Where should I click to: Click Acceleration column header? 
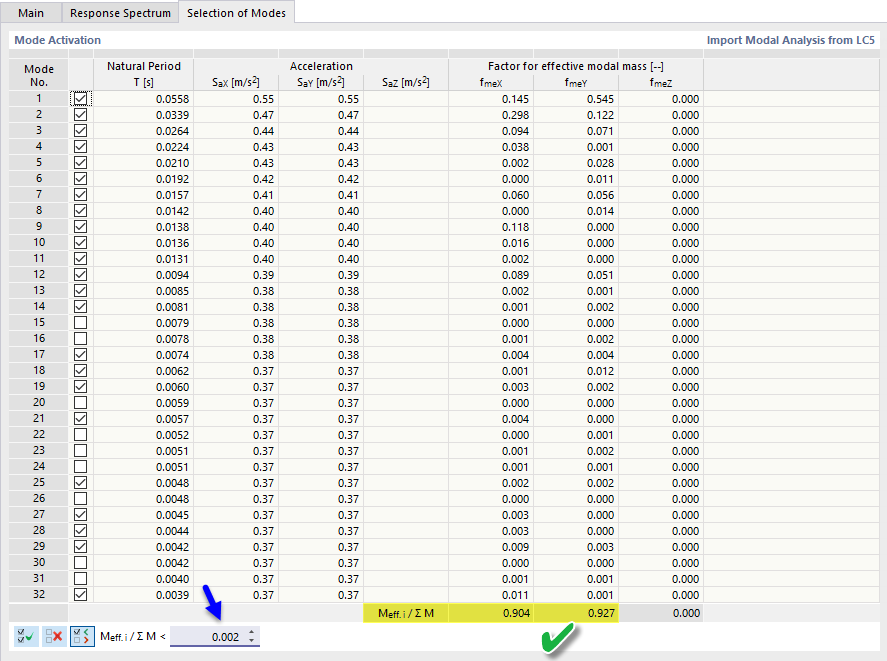coord(321,66)
